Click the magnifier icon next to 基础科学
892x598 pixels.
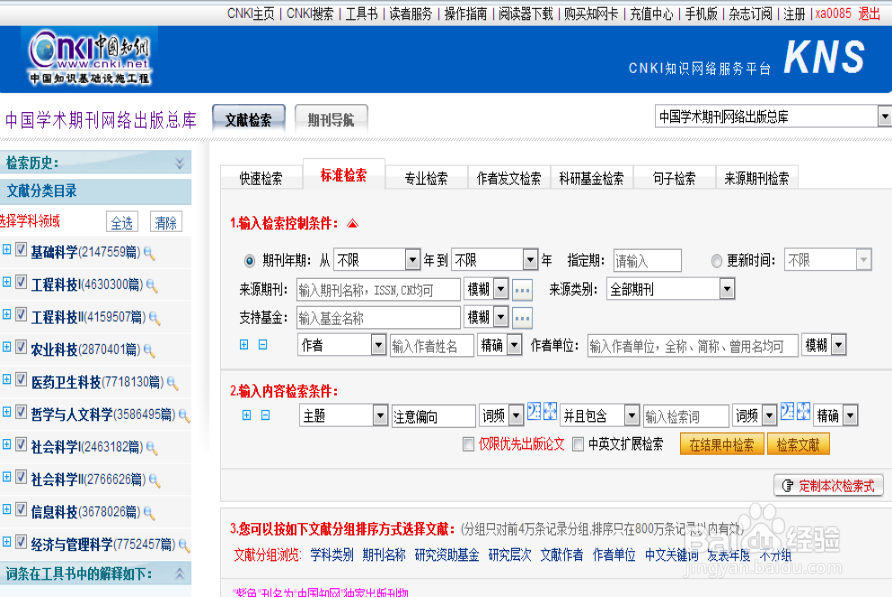tap(150, 253)
